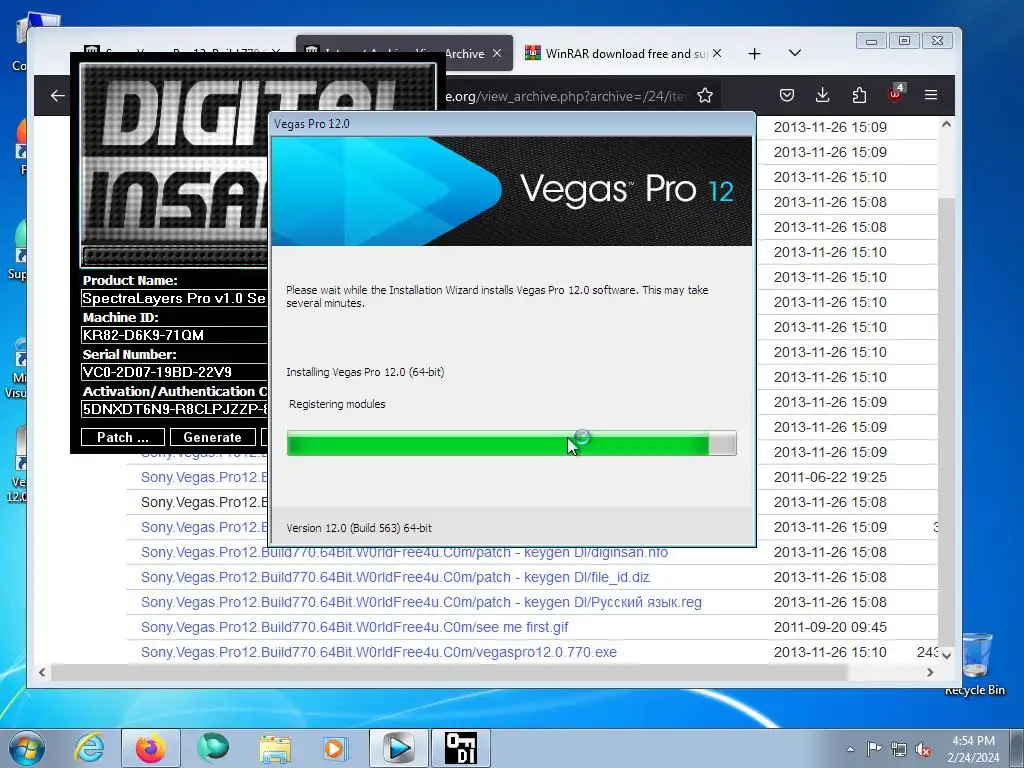The width and height of the screenshot is (1024, 768).
Task: Show hidden tray icons arrow
Action: (x=850, y=749)
